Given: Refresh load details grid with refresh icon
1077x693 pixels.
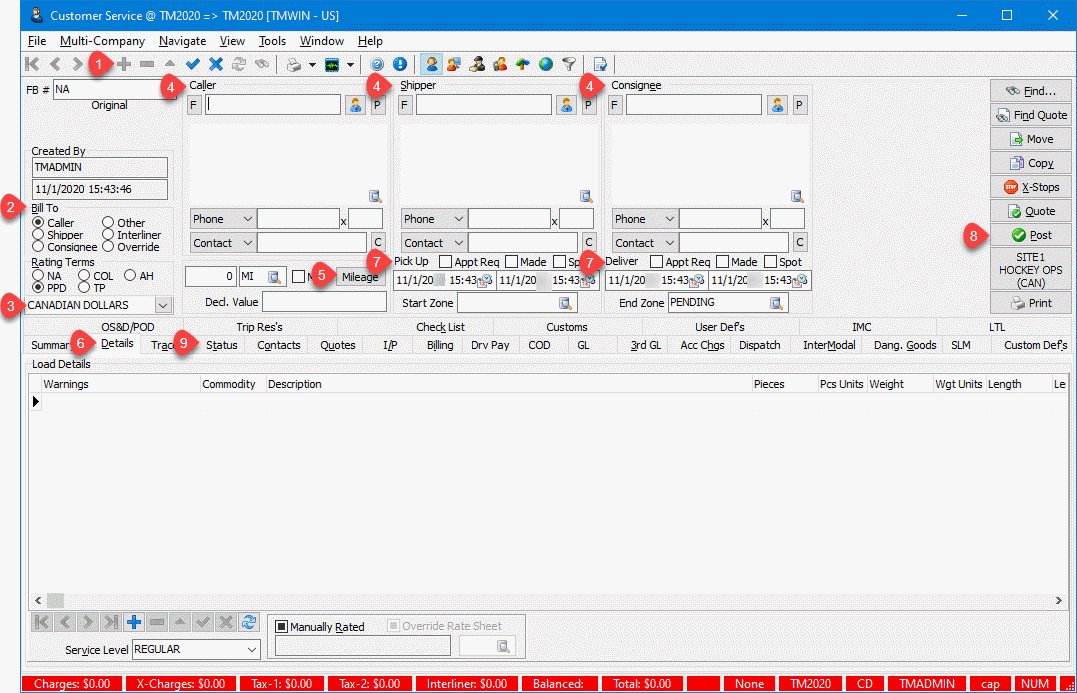Looking at the screenshot, I should pos(249,622).
